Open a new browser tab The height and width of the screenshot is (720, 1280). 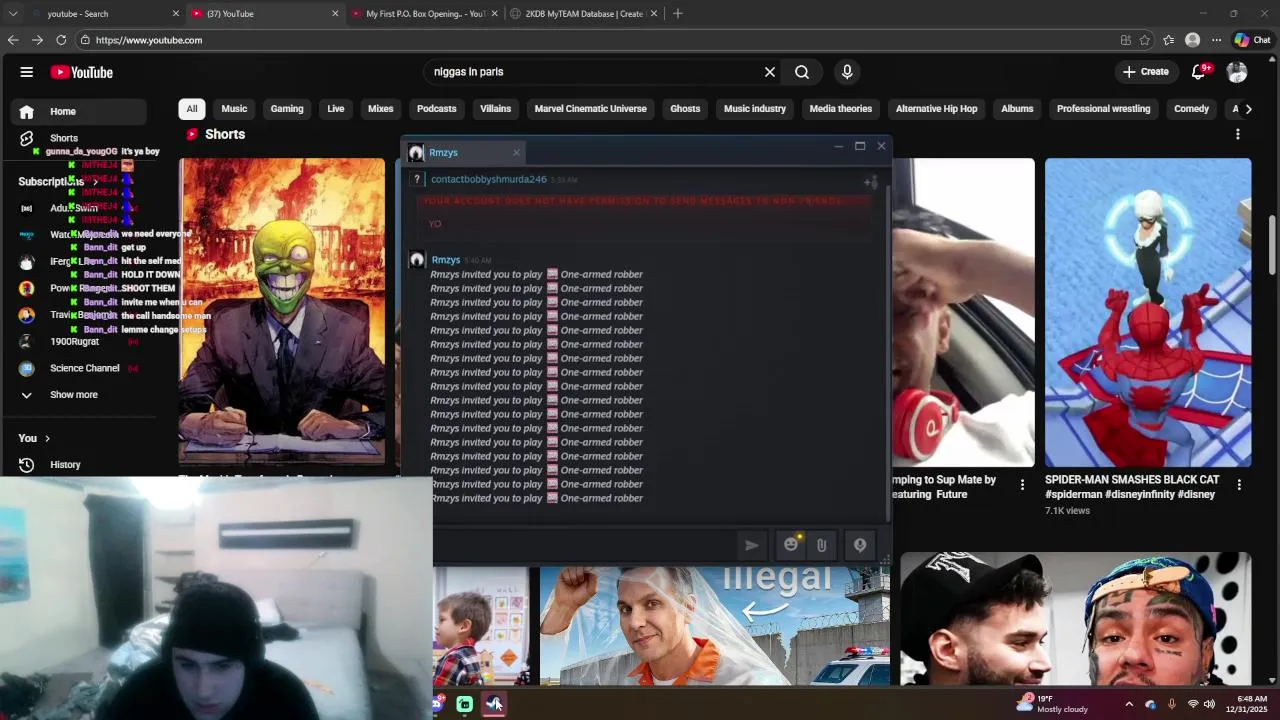pos(678,13)
